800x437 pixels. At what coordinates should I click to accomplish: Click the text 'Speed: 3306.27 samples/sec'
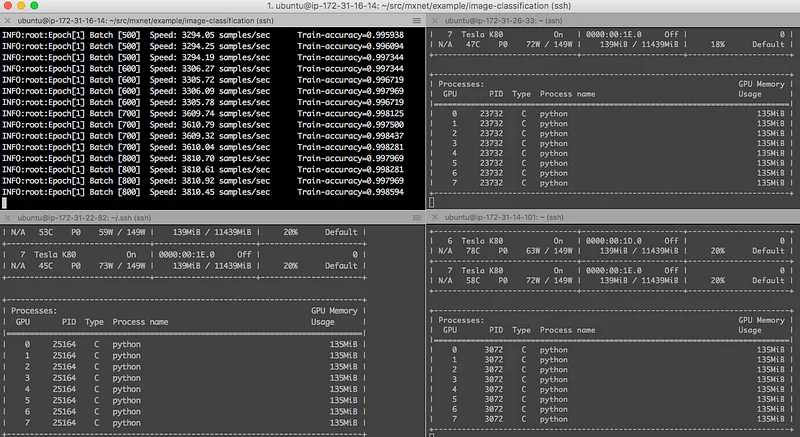coord(210,68)
